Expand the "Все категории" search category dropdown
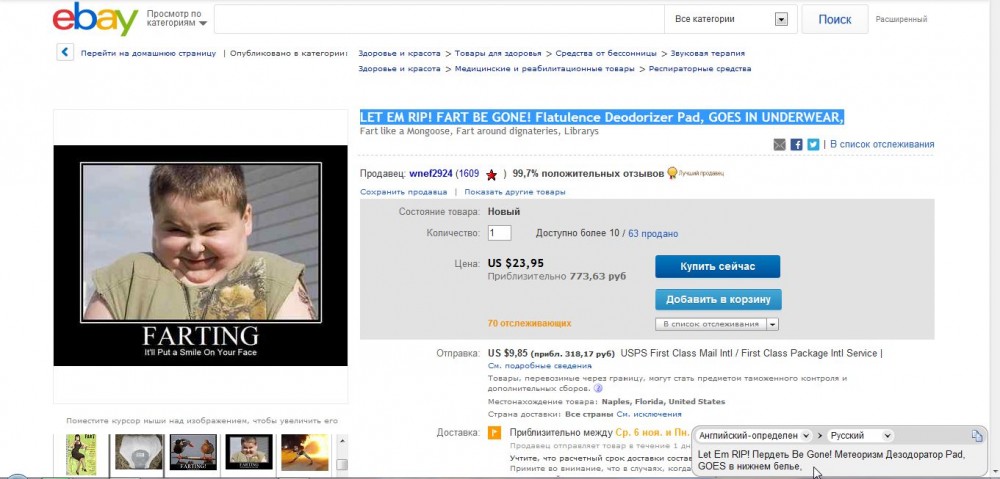 pyautogui.click(x=781, y=19)
